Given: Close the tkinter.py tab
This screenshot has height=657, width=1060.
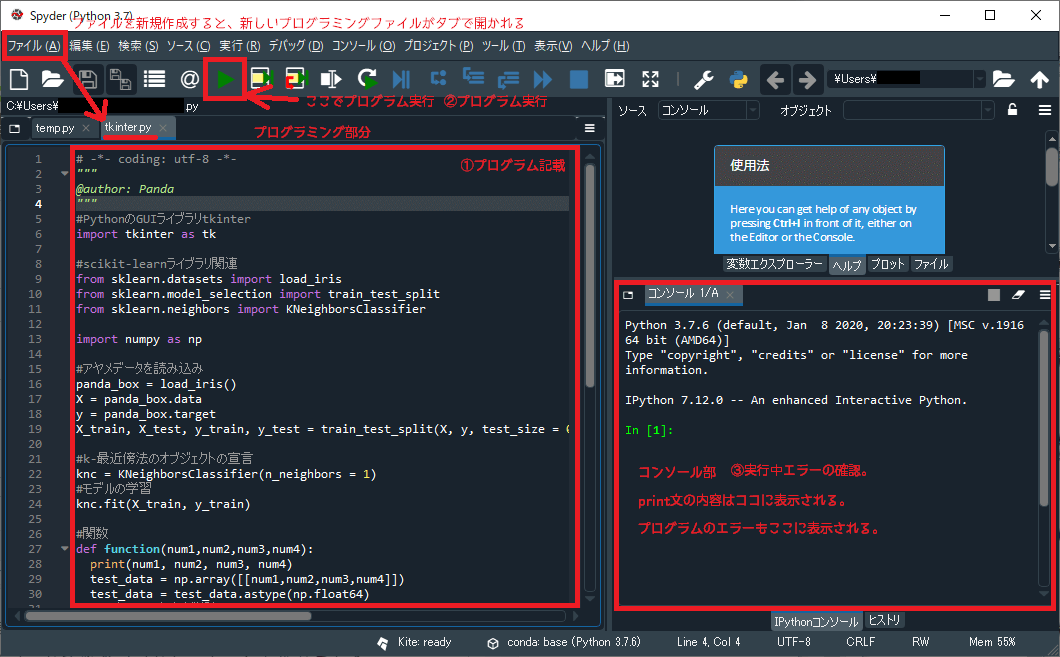Looking at the screenshot, I should (x=163, y=127).
